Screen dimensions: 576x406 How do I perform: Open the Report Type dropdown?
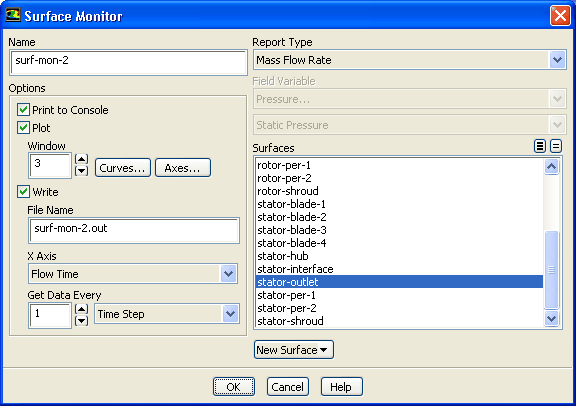(557, 60)
